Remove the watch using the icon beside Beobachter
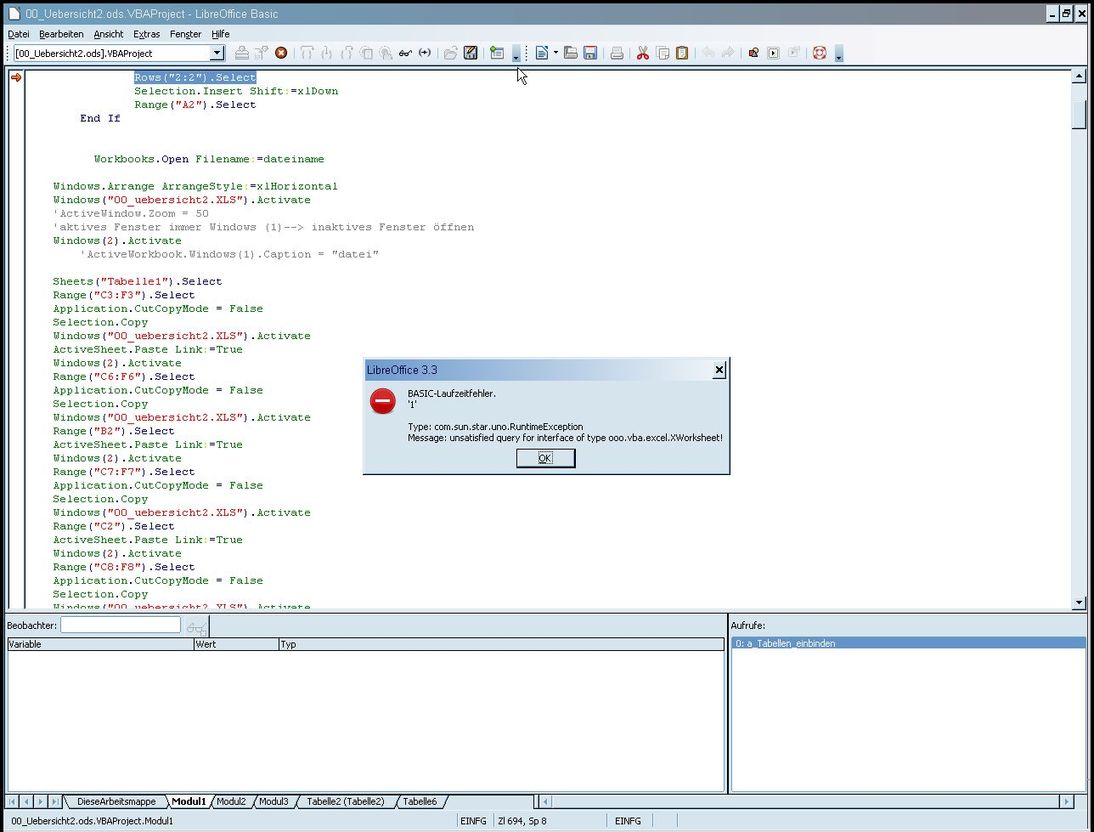The image size is (1094, 832). click(197, 627)
